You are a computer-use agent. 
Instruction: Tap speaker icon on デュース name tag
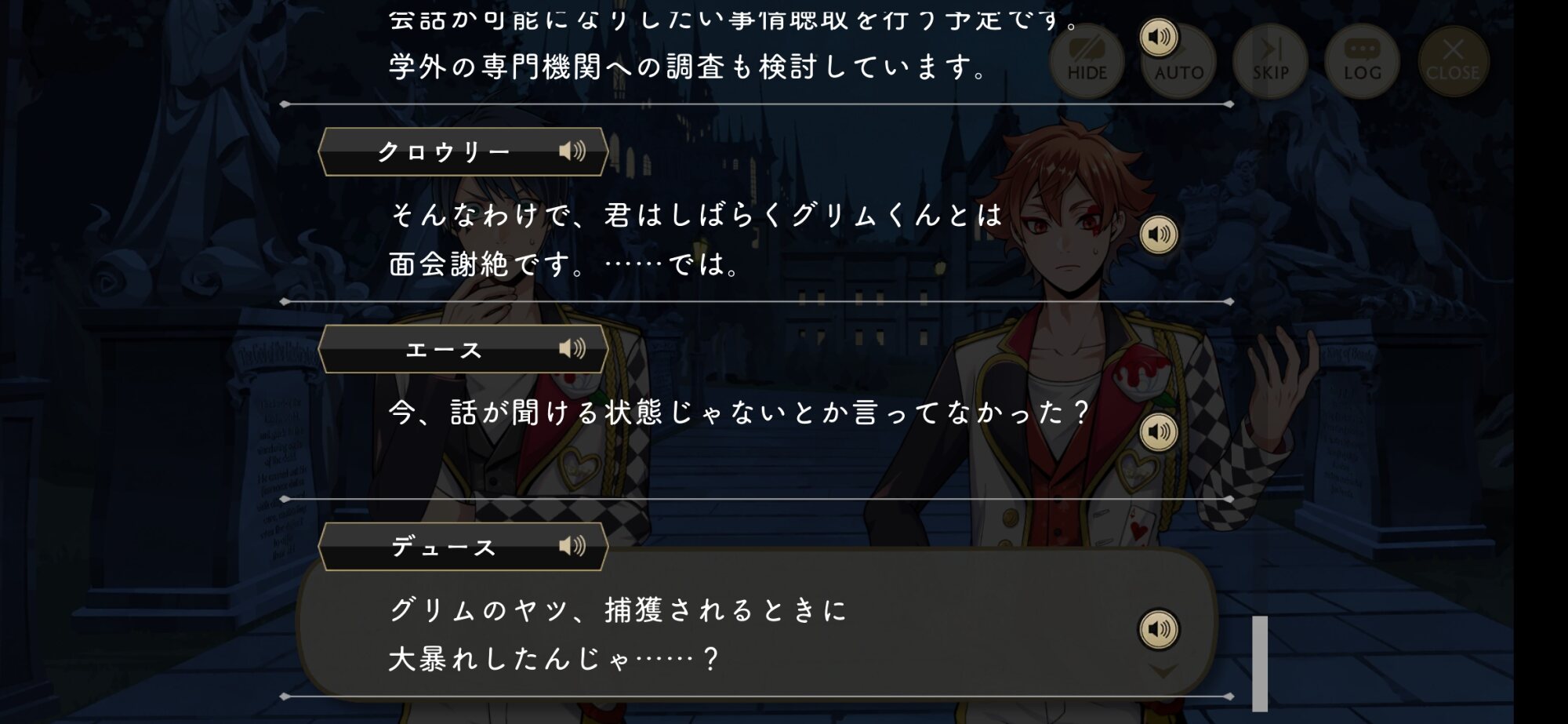tap(572, 546)
